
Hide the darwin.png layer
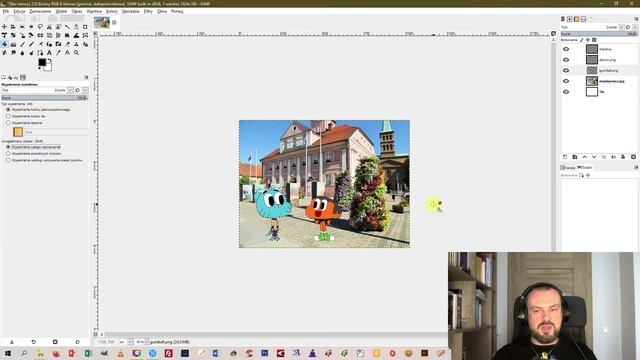point(566,60)
